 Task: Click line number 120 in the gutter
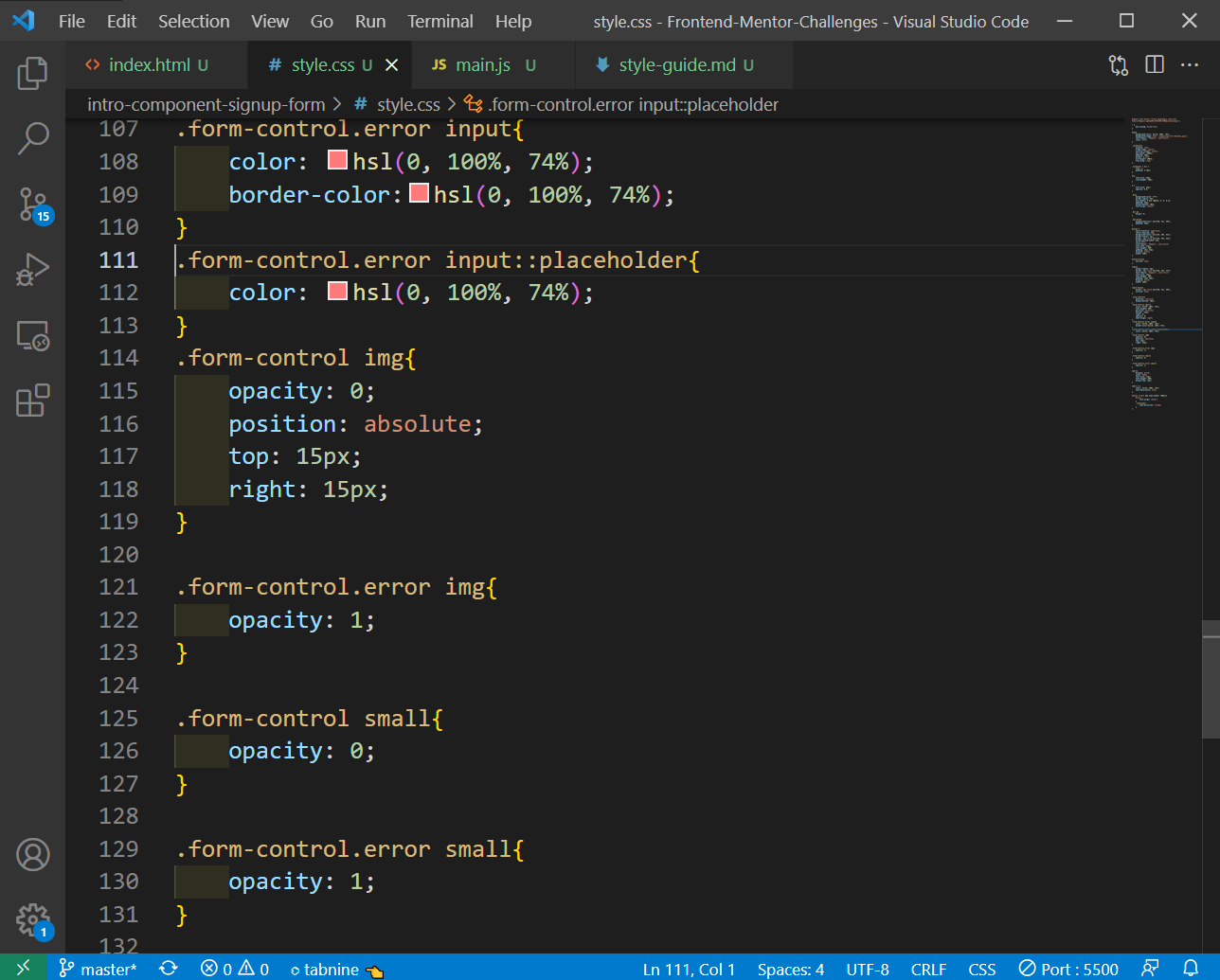pyautogui.click(x=118, y=554)
